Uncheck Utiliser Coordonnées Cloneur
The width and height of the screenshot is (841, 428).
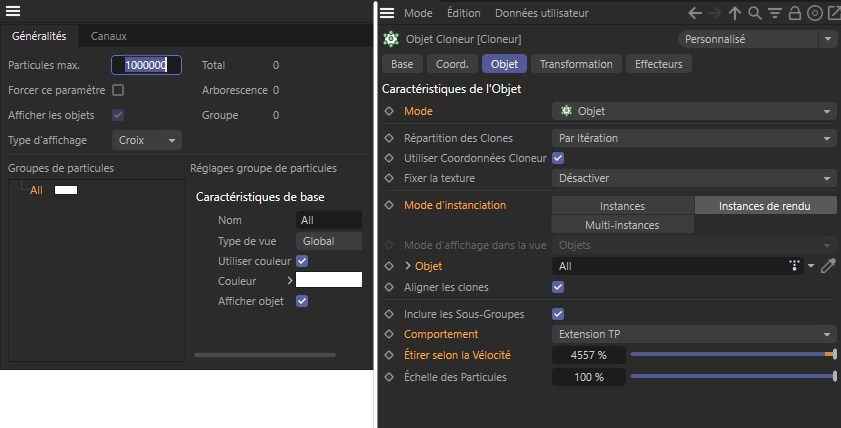point(558,158)
